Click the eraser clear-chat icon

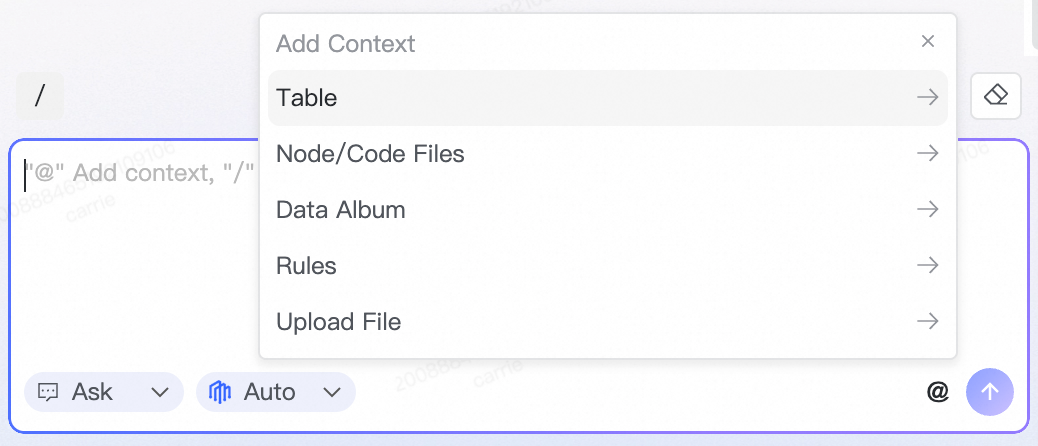pos(995,96)
